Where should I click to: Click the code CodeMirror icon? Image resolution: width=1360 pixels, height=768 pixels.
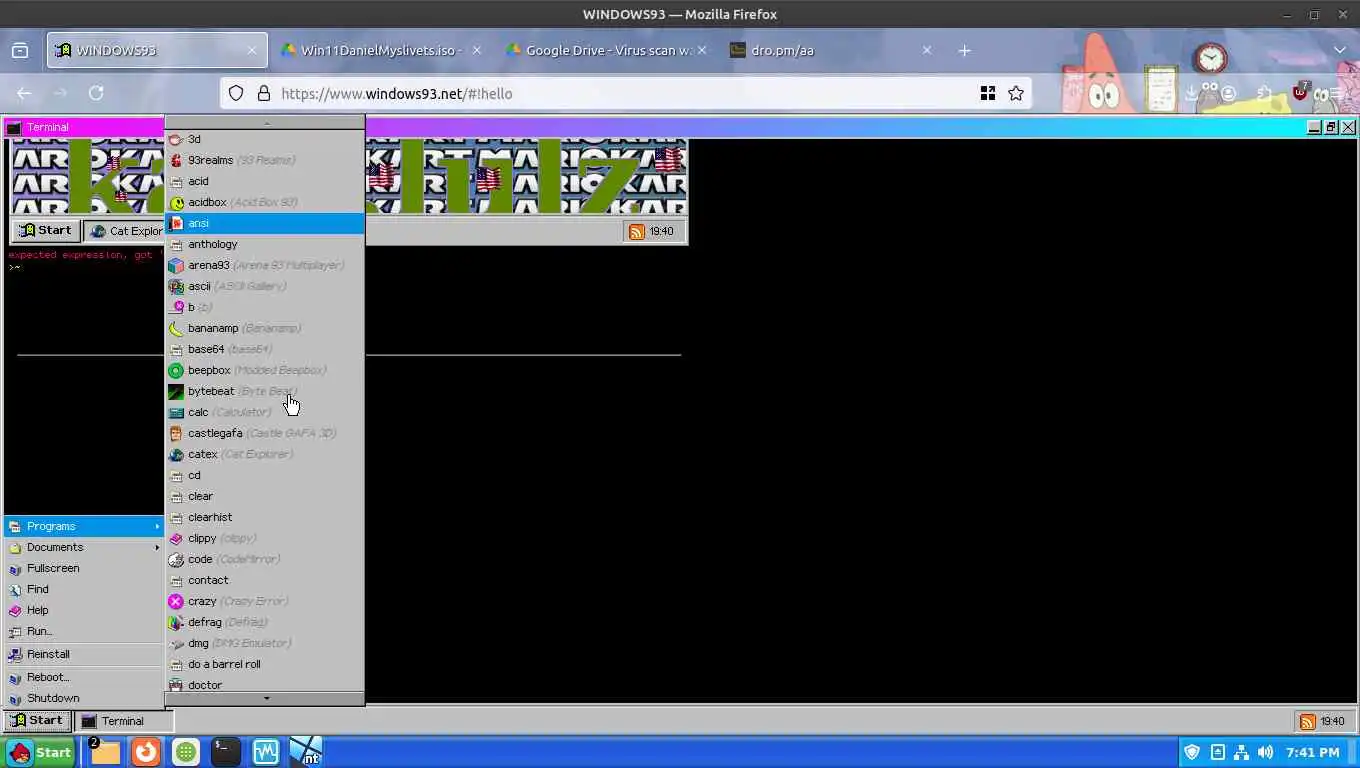point(176,560)
